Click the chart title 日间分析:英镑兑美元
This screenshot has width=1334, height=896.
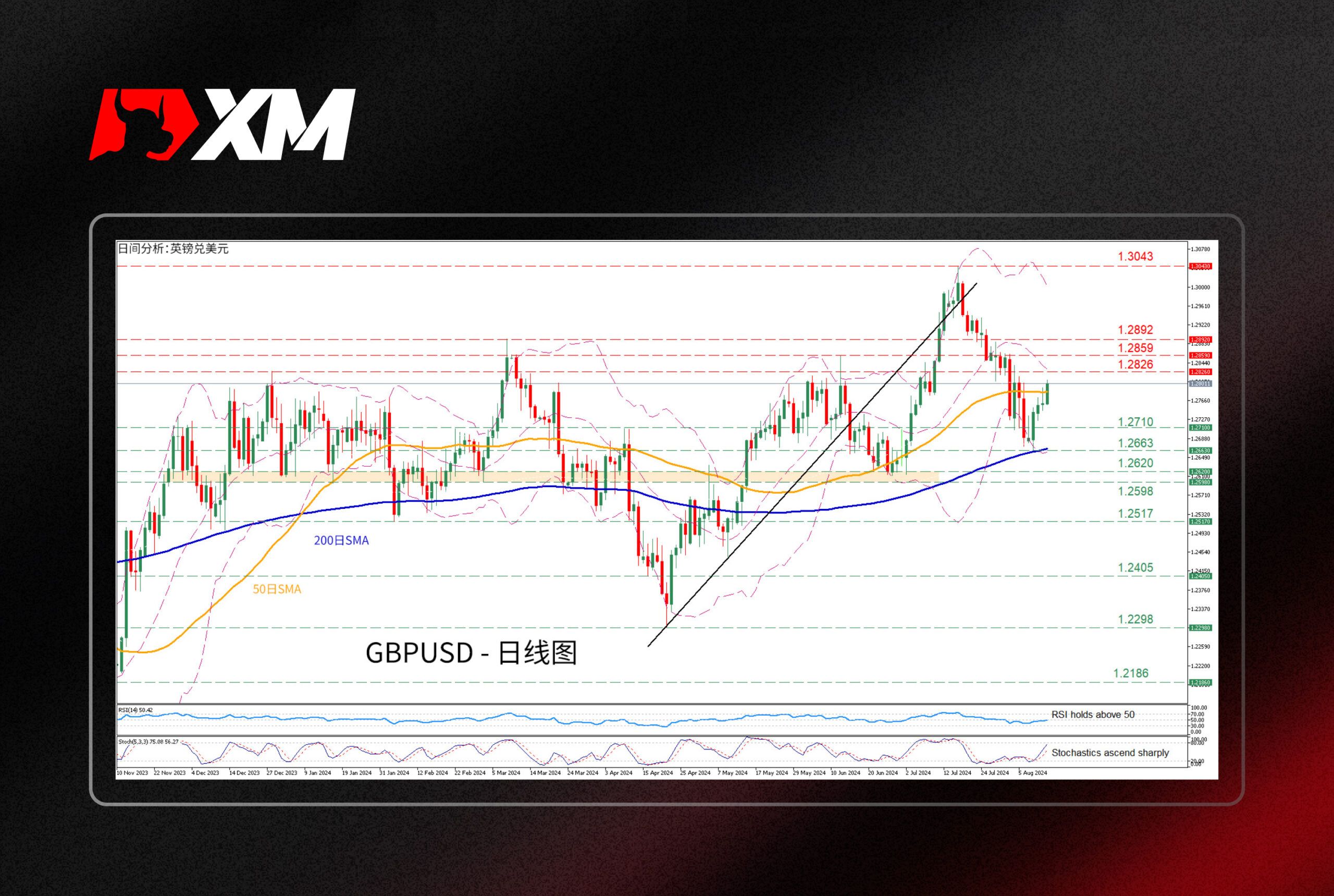[x=173, y=248]
